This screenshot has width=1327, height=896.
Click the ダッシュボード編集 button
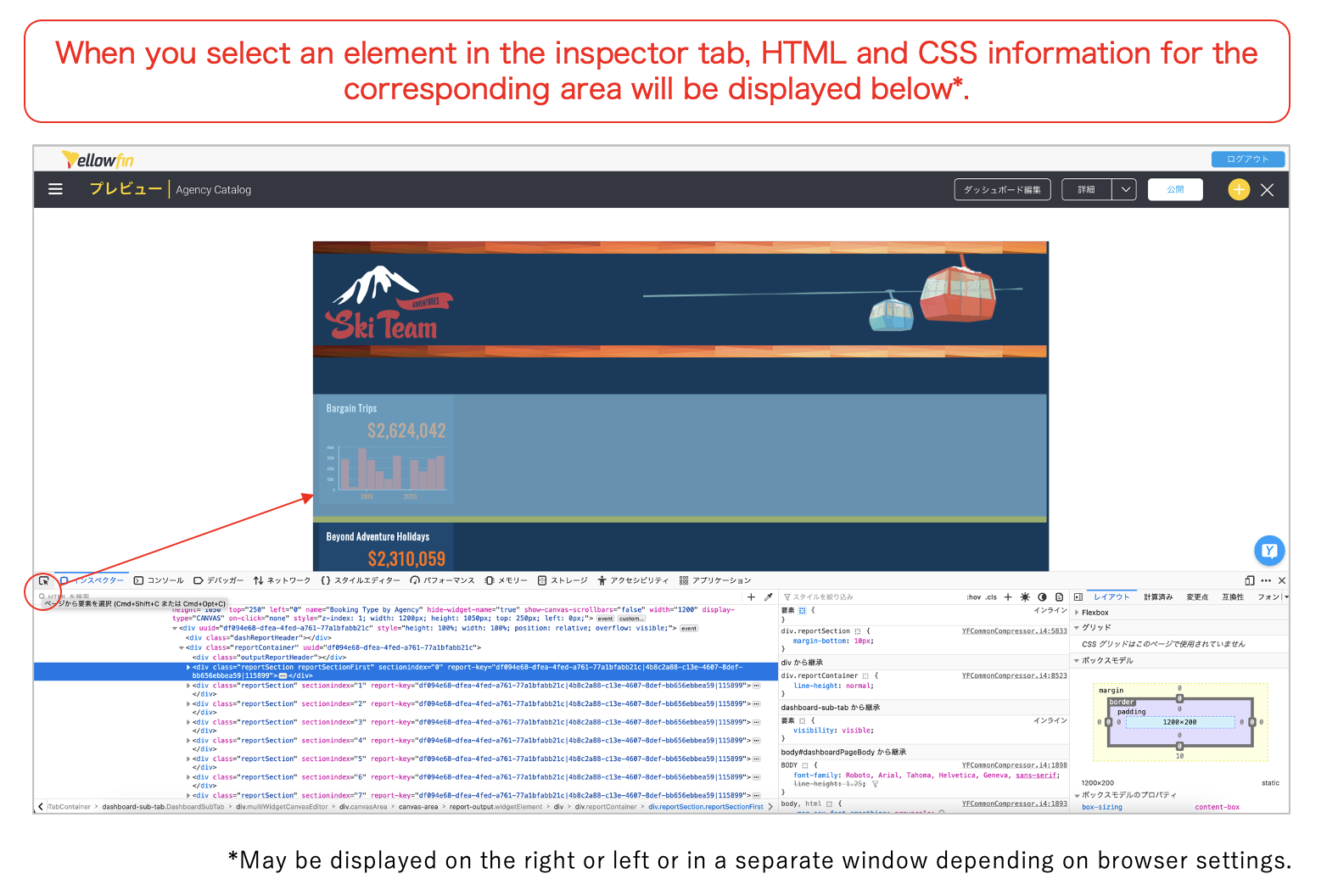(1002, 189)
